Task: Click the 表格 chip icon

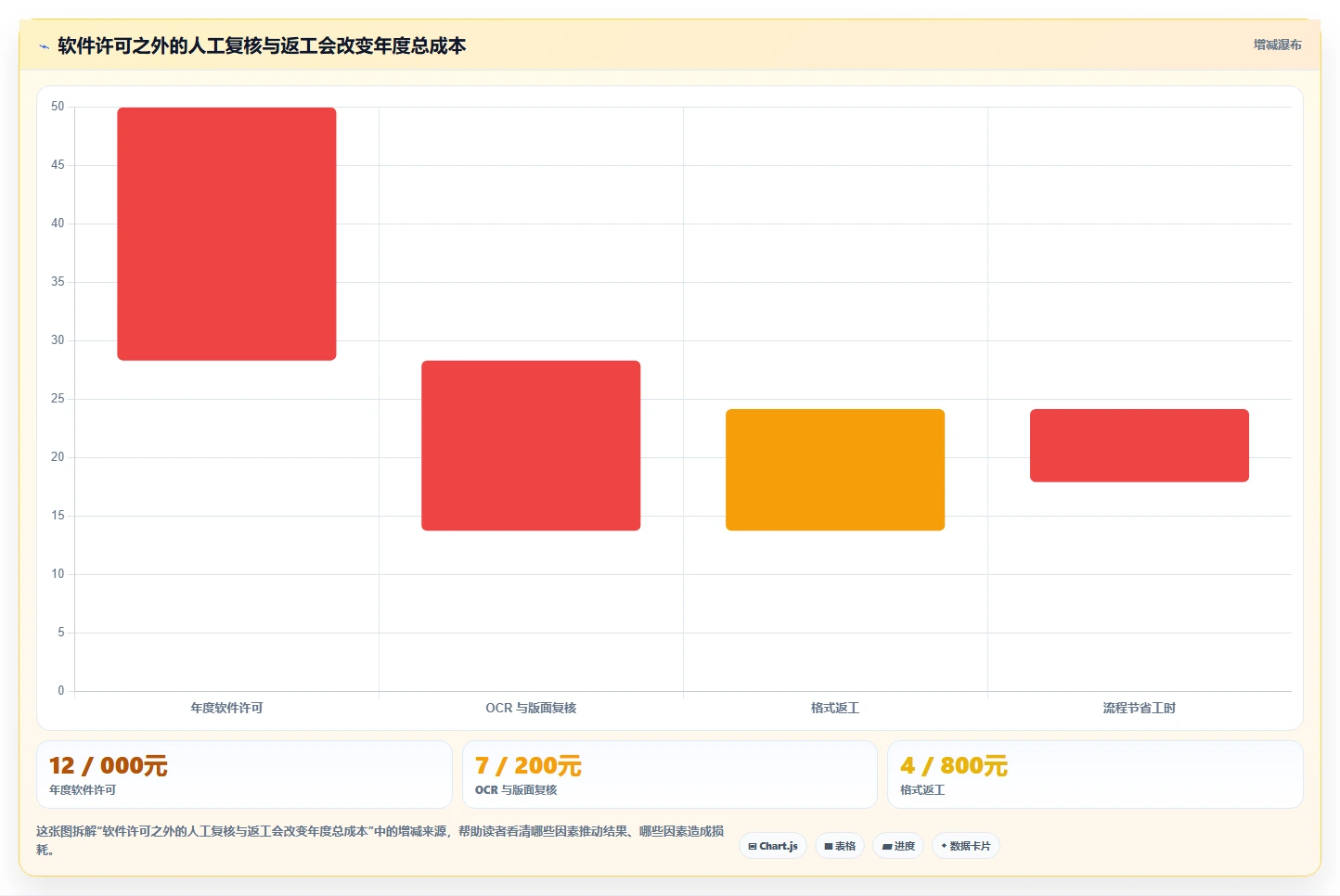Action: click(x=829, y=847)
